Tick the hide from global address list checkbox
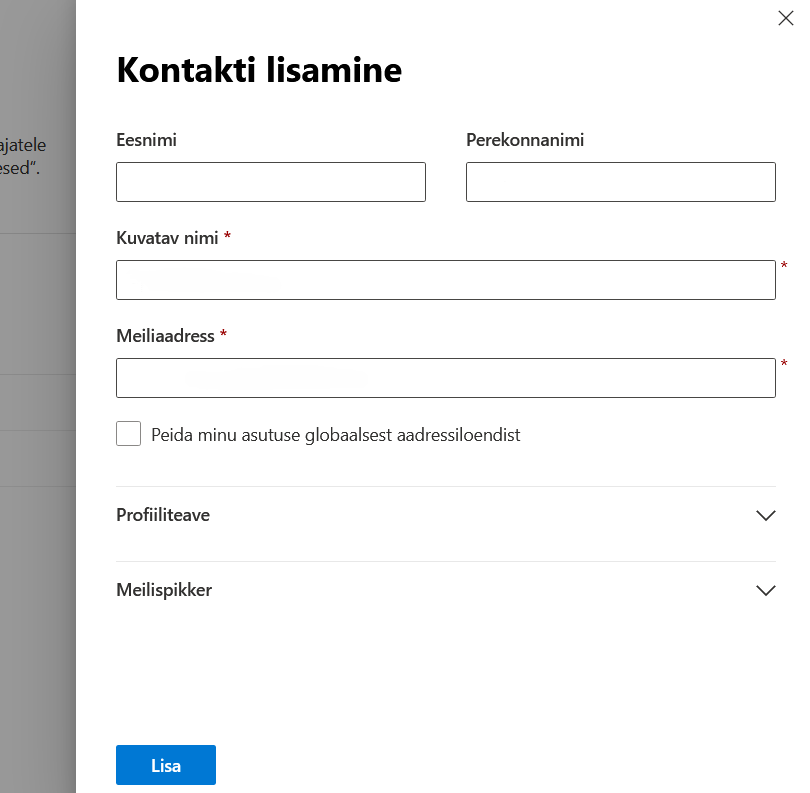Image resolution: width=810 pixels, height=793 pixels. click(x=129, y=434)
